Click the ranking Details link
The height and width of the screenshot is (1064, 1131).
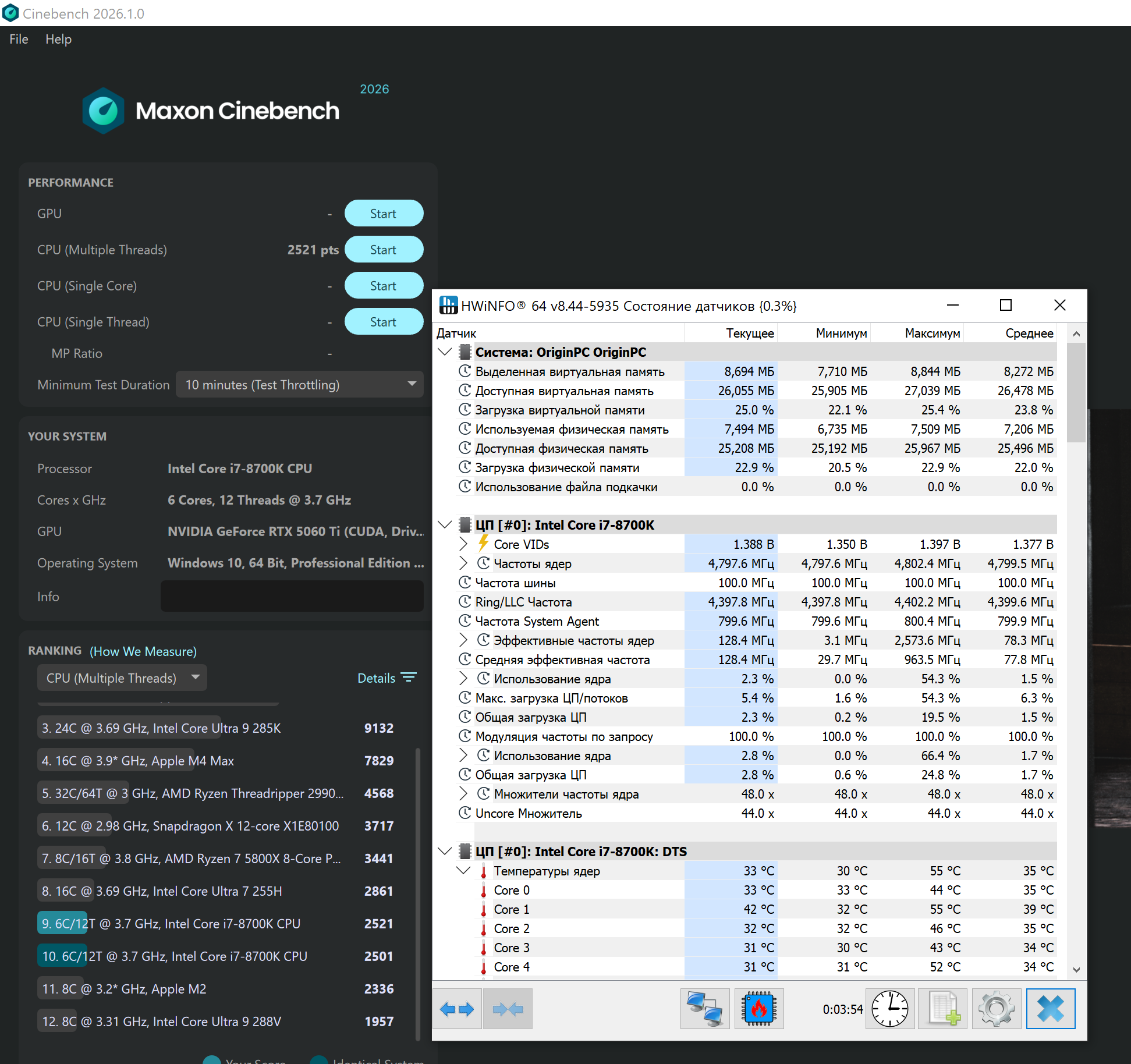376,678
